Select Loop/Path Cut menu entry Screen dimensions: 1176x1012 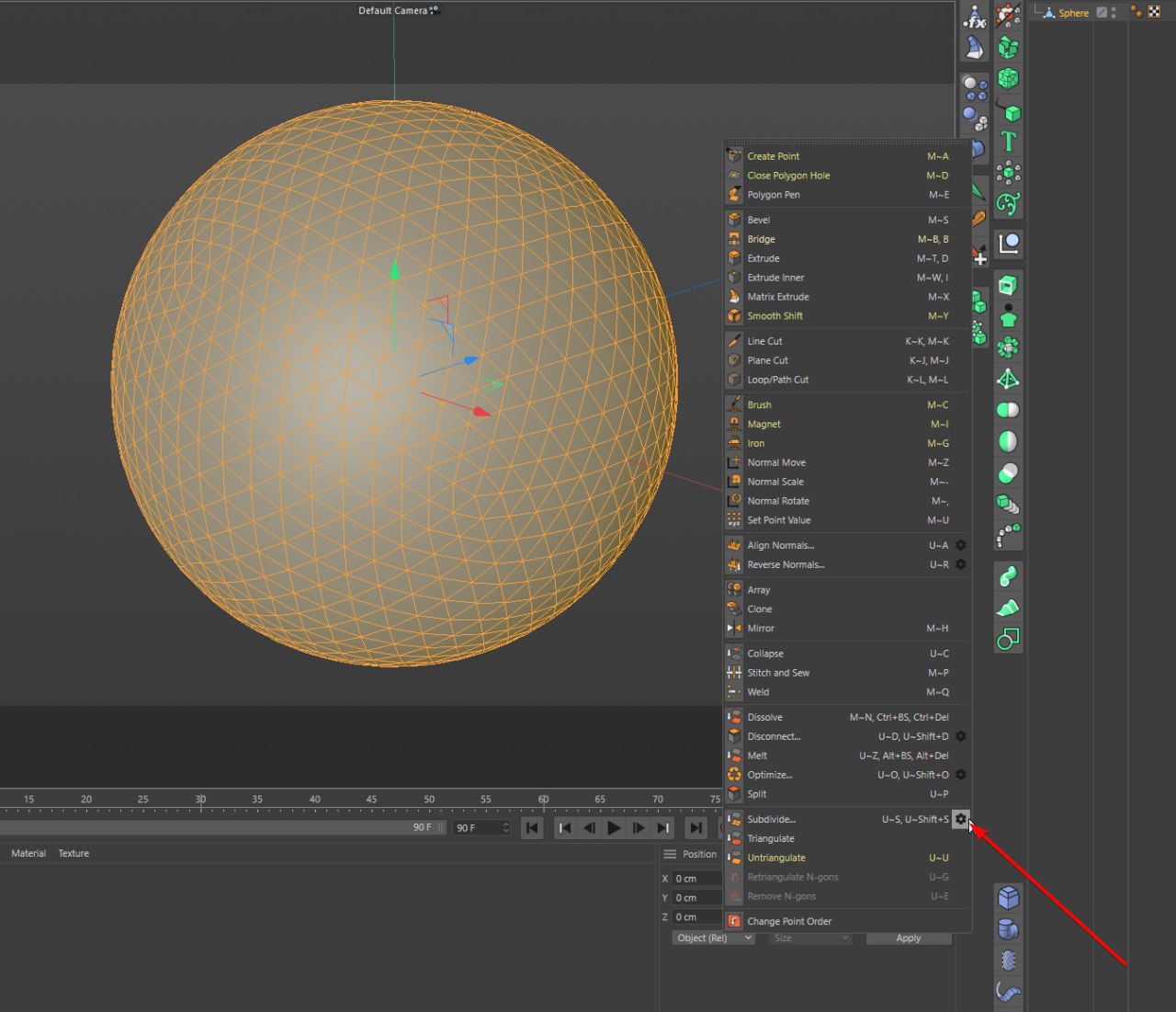click(x=777, y=380)
